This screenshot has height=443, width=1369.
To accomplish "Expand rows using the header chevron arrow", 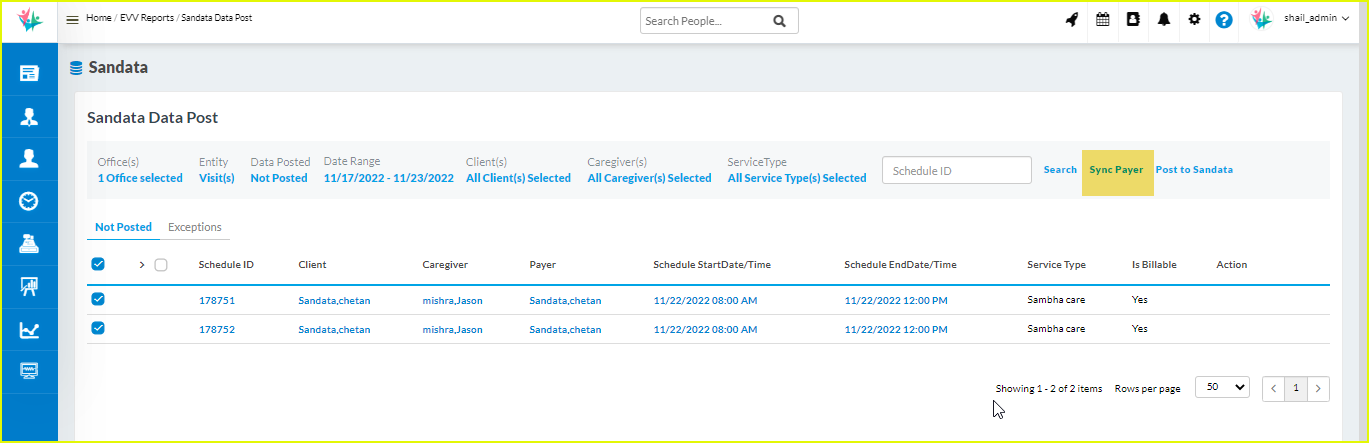I will click(142, 265).
